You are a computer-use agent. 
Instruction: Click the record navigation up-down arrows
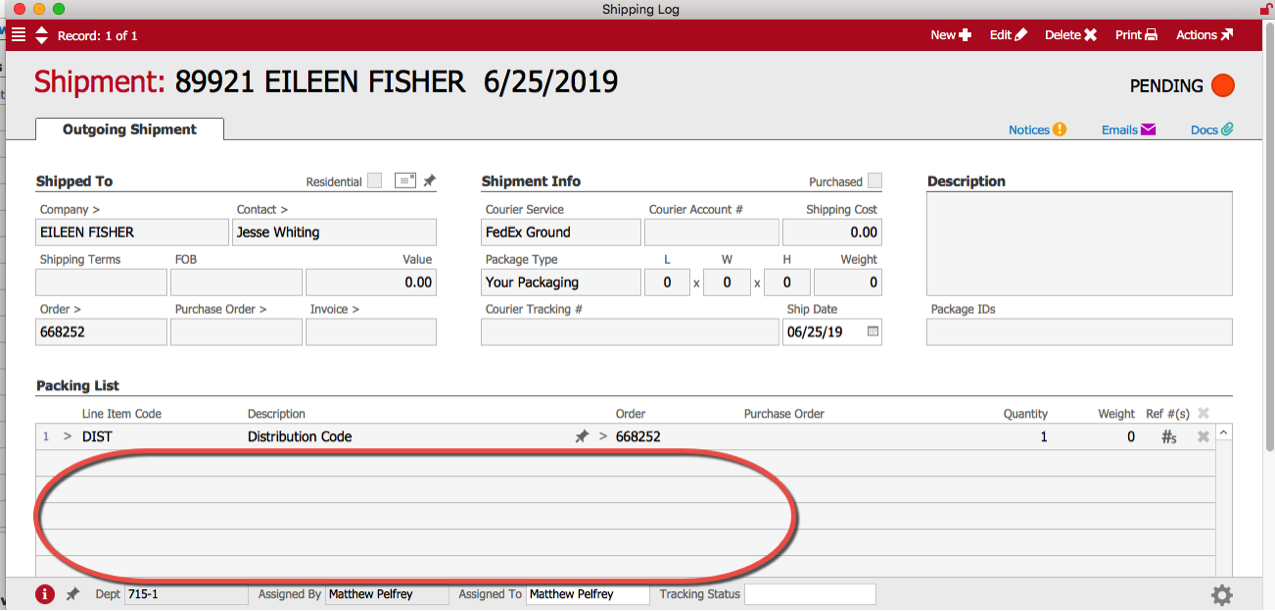[x=41, y=35]
